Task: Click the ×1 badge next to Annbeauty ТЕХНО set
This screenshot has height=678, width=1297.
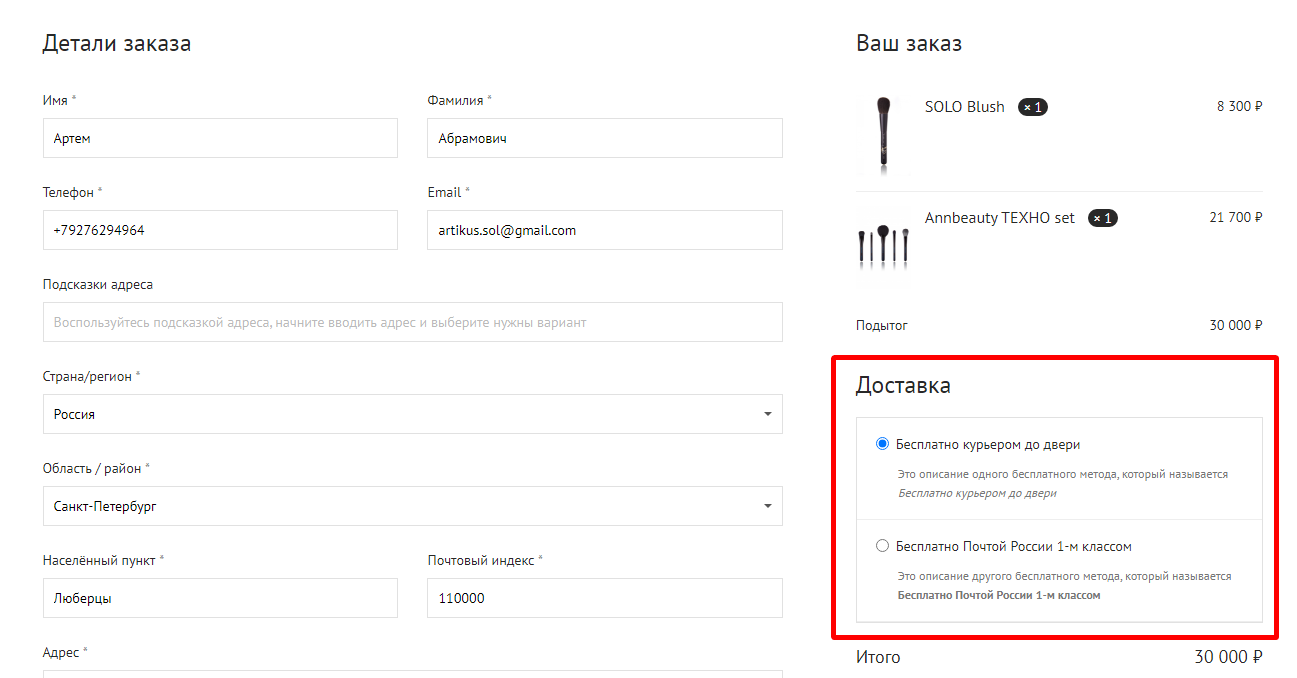Action: pyautogui.click(x=1103, y=218)
